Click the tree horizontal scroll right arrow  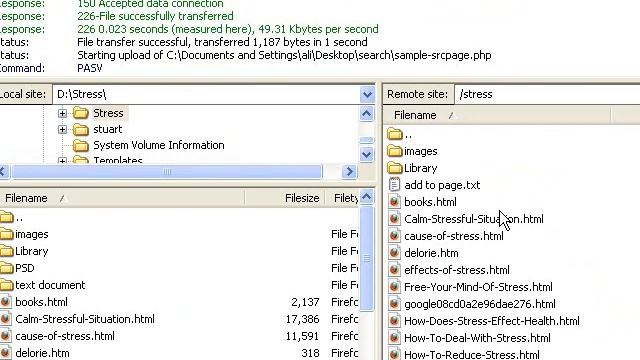[x=349, y=171]
